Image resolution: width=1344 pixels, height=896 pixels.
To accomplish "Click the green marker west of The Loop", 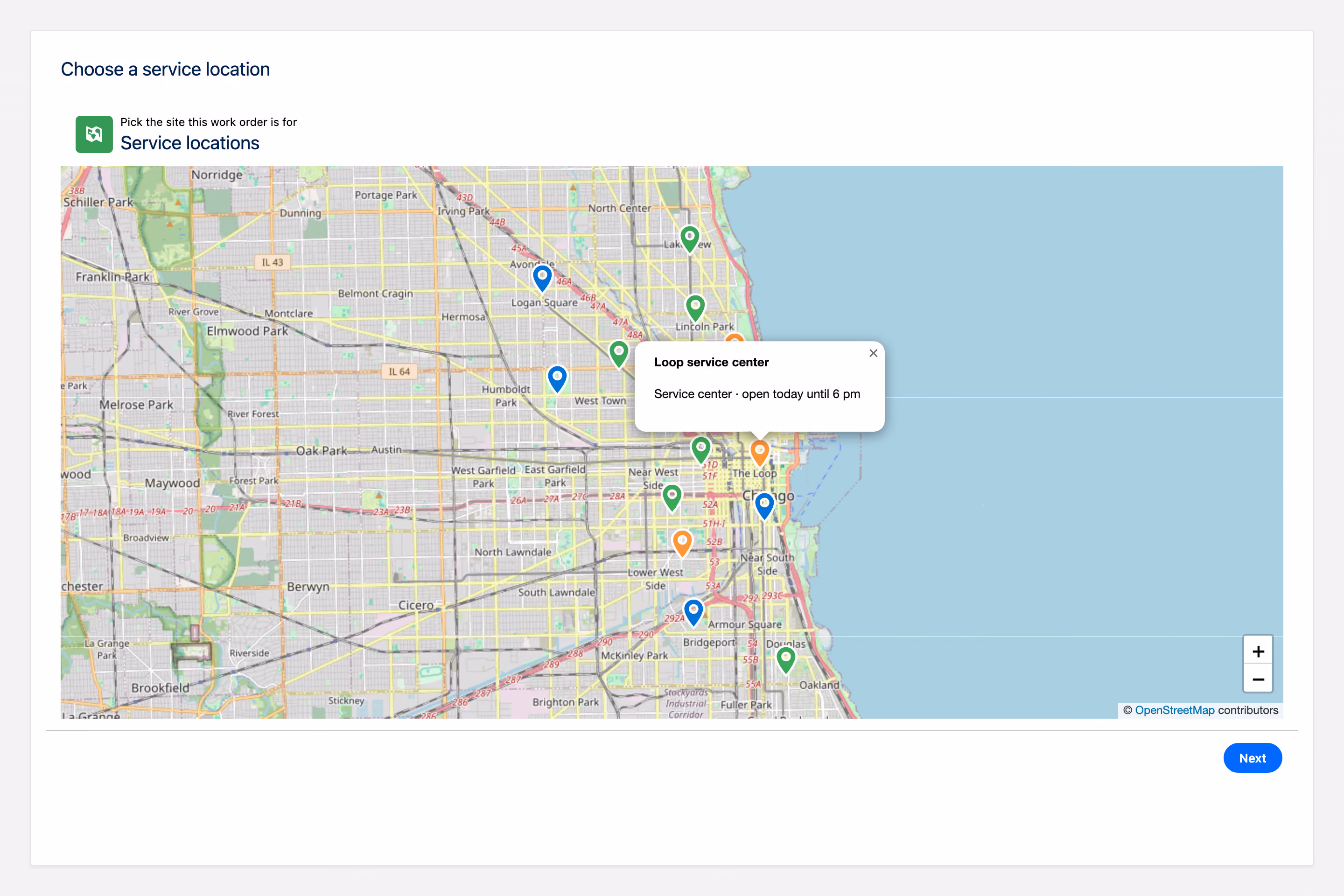I will point(701,450).
